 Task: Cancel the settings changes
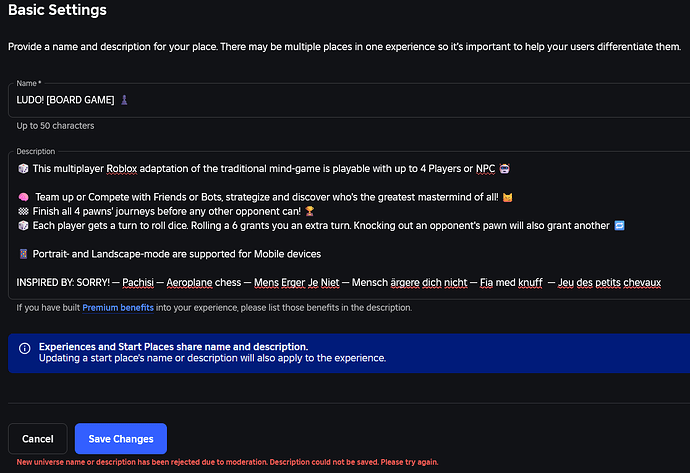tap(37, 439)
